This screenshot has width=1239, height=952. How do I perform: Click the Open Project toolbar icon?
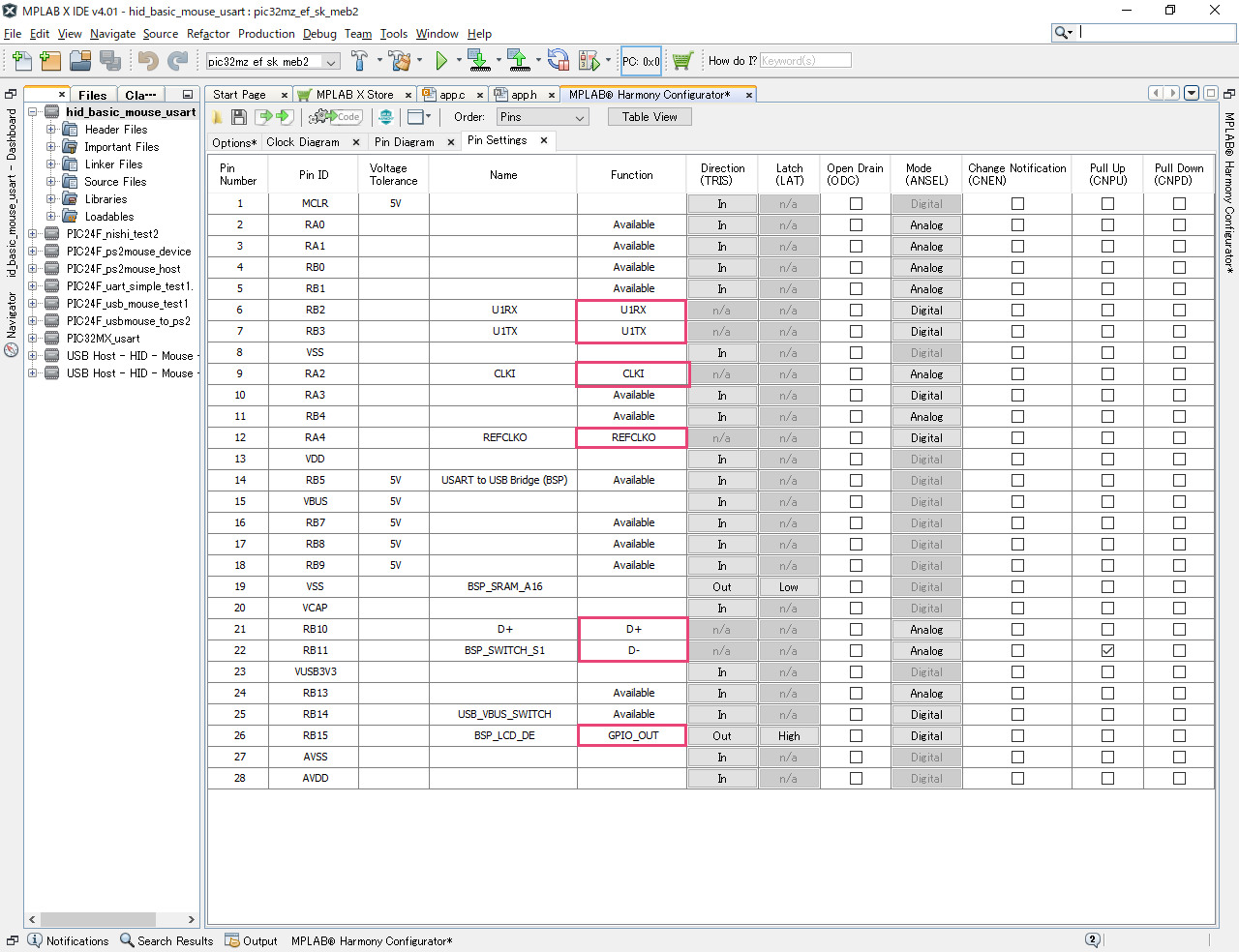pyautogui.click(x=80, y=61)
